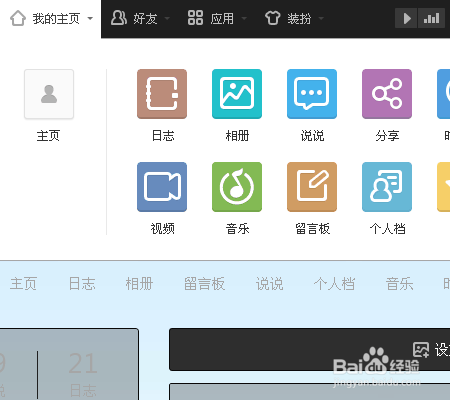450x400 pixels.
Task: Click the 说说 label under the blue icon
Action: [312, 136]
